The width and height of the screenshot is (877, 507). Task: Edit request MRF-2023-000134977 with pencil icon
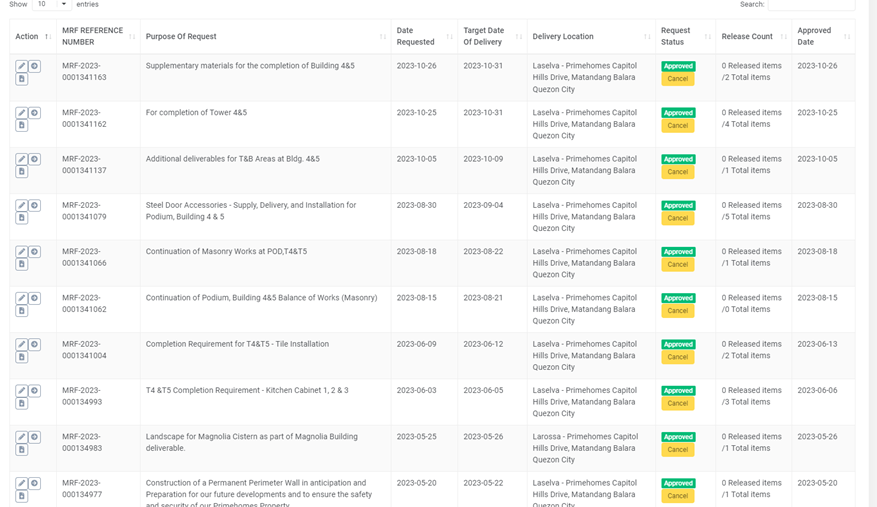coord(21,484)
